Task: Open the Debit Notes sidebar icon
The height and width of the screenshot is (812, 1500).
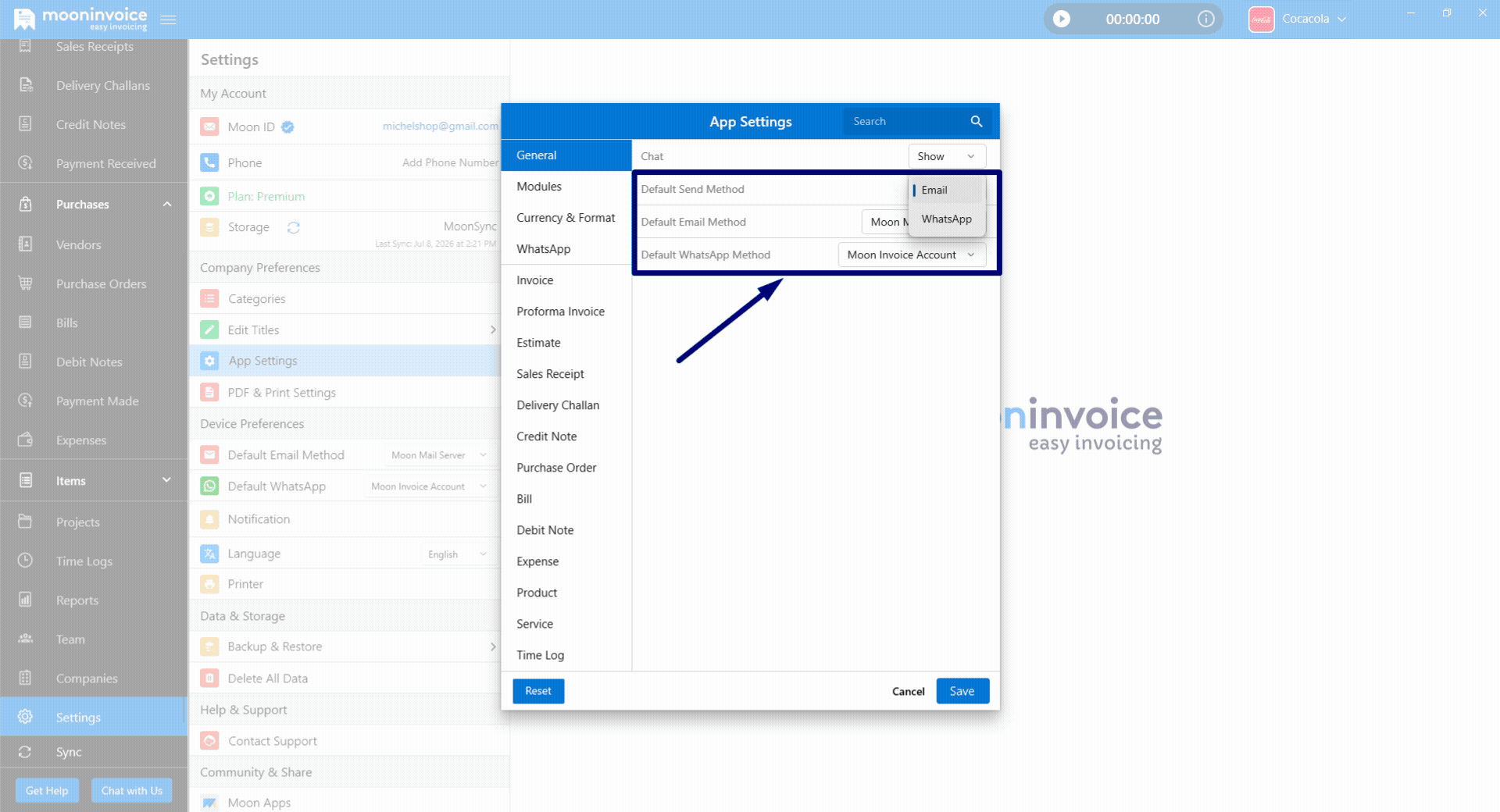Action: 26,361
